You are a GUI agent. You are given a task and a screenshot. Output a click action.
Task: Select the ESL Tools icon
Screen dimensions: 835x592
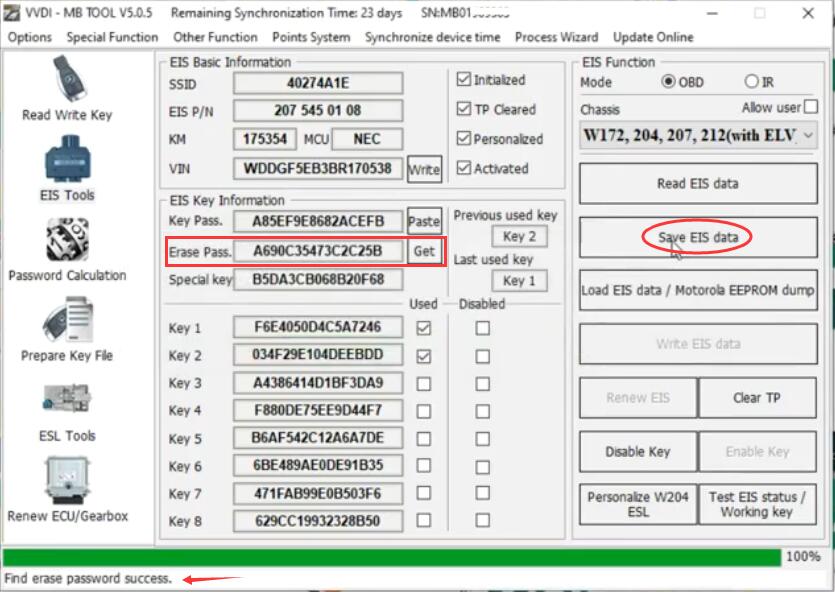(67, 398)
